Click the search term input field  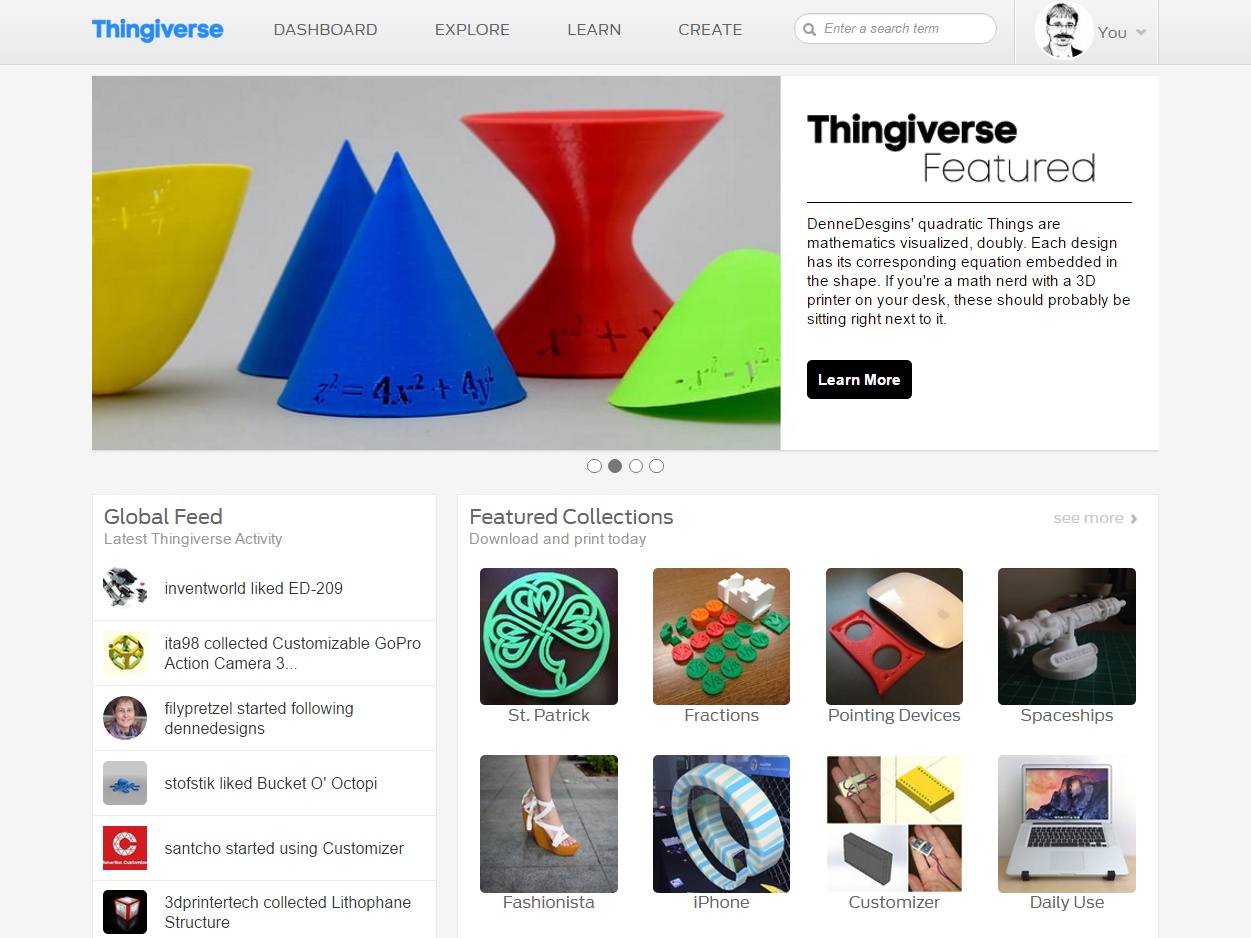click(x=895, y=29)
